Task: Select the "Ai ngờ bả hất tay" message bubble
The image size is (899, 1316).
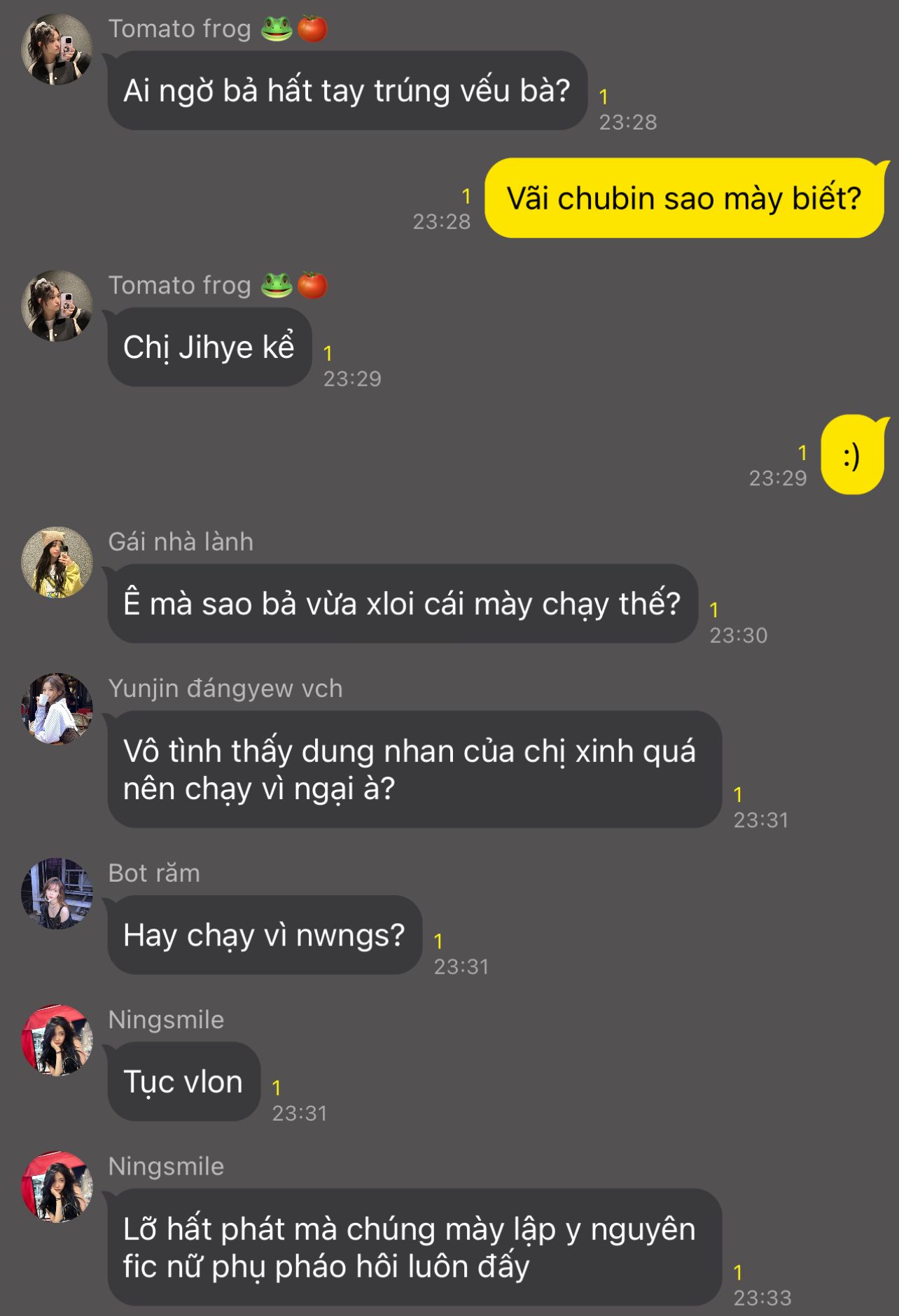Action: click(347, 90)
